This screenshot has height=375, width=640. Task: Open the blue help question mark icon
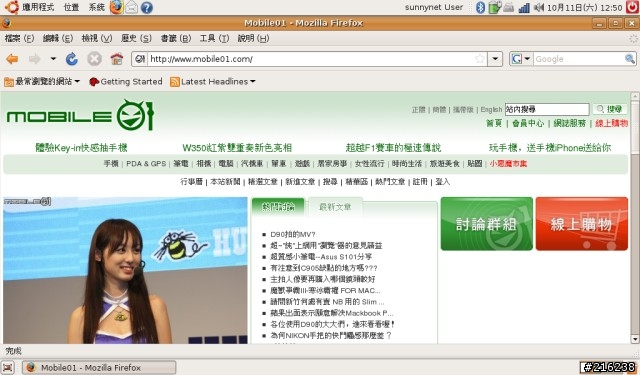[x=147, y=7]
